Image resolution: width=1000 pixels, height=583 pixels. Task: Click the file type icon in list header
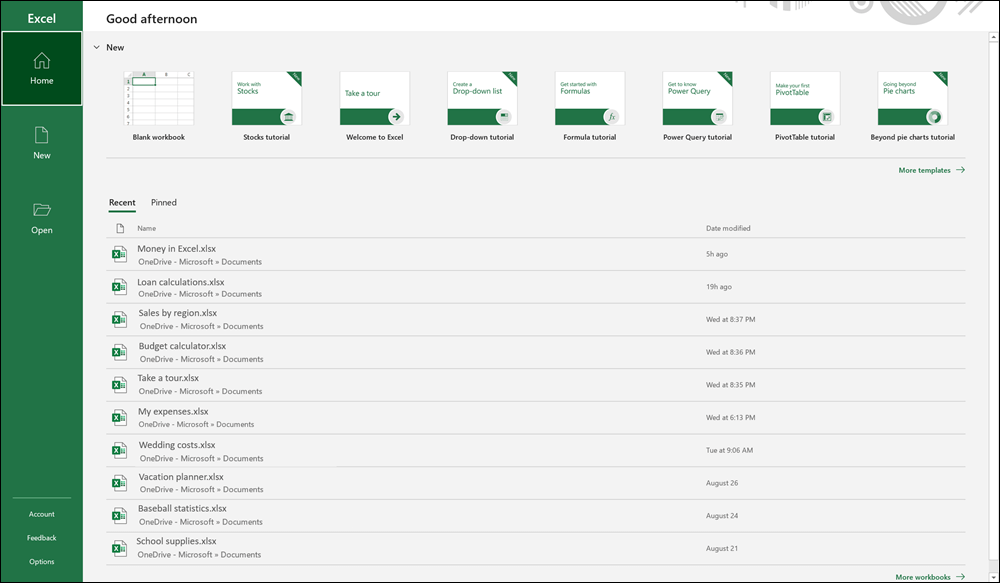120,228
